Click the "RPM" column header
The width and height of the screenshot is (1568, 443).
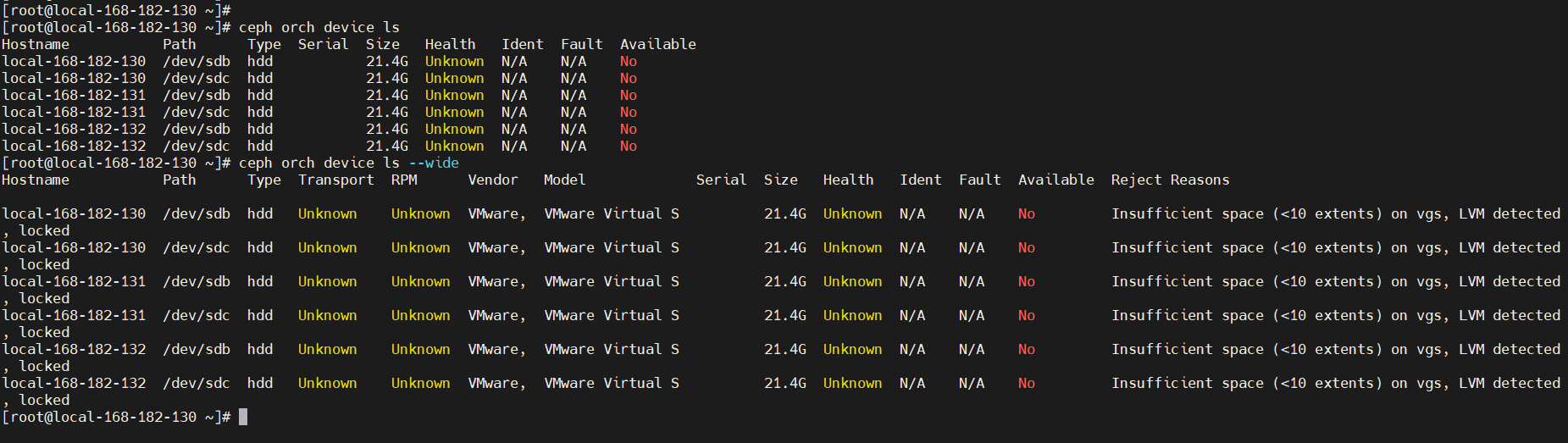tap(404, 180)
